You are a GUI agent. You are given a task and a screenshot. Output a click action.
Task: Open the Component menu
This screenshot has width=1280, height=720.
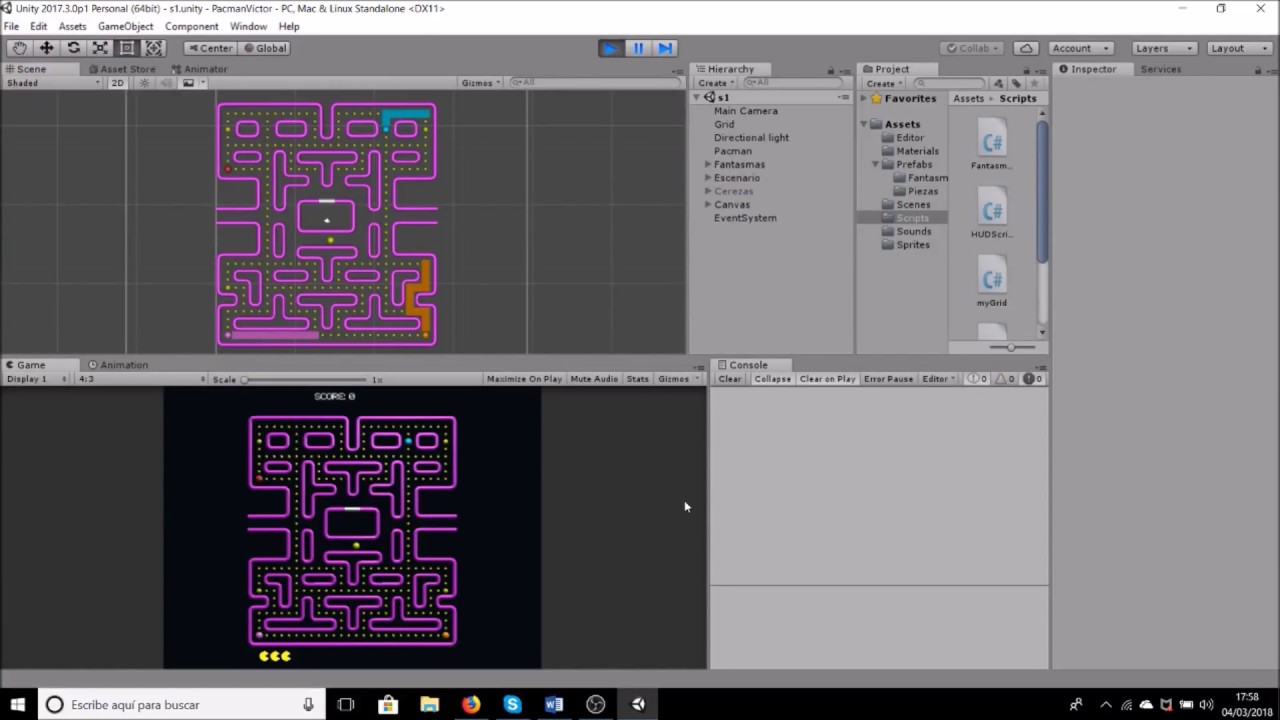[x=192, y=26]
